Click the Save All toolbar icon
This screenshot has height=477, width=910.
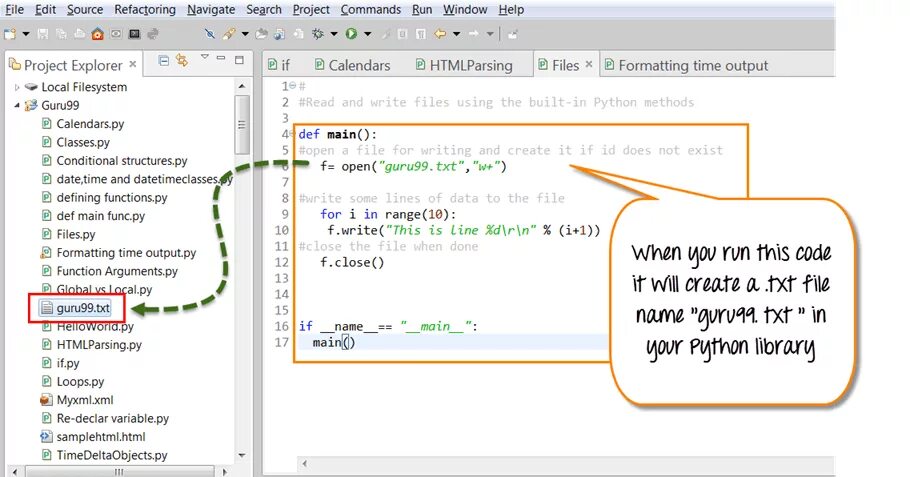(61, 34)
